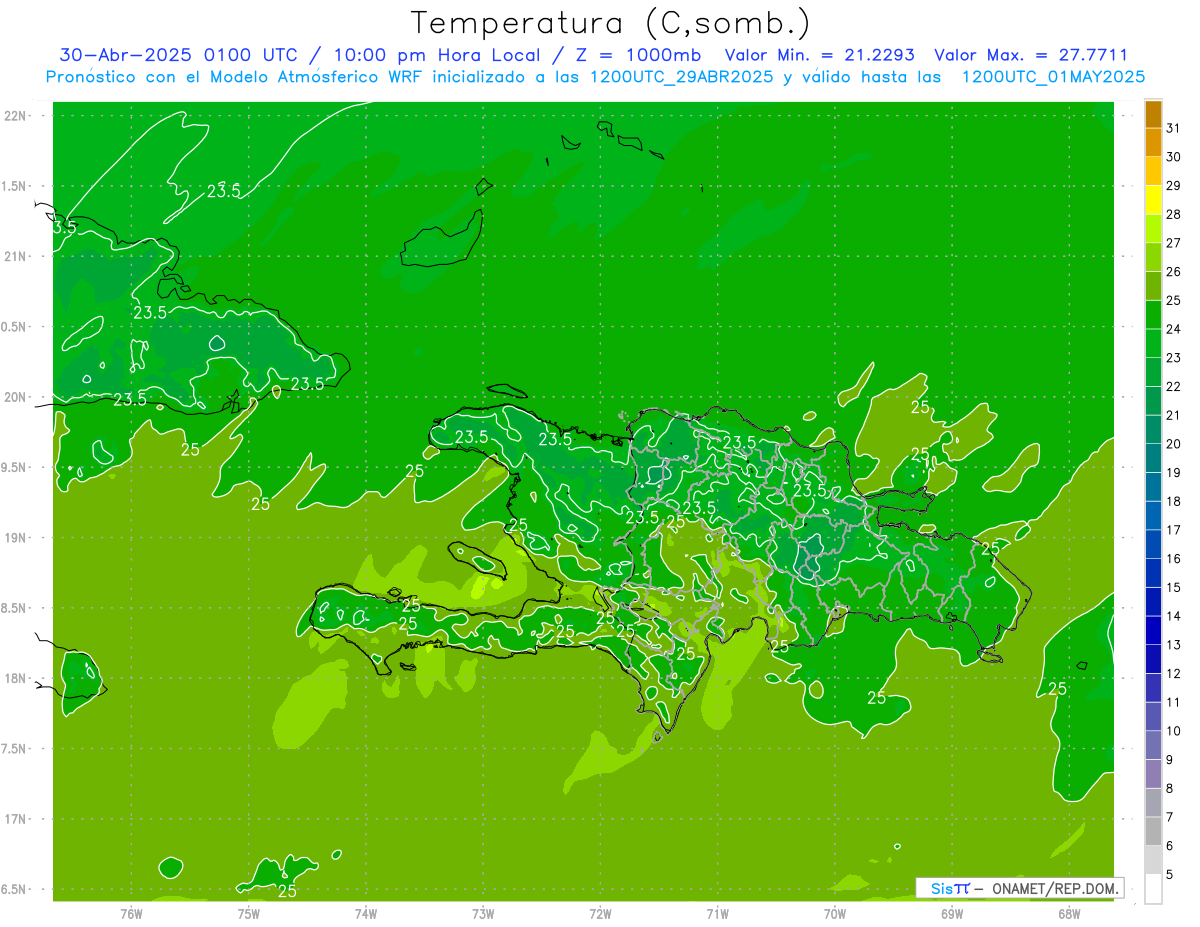This screenshot has height=927, width=1200.
Task: Click the legend color block between 23 and 24
Action: click(1153, 343)
